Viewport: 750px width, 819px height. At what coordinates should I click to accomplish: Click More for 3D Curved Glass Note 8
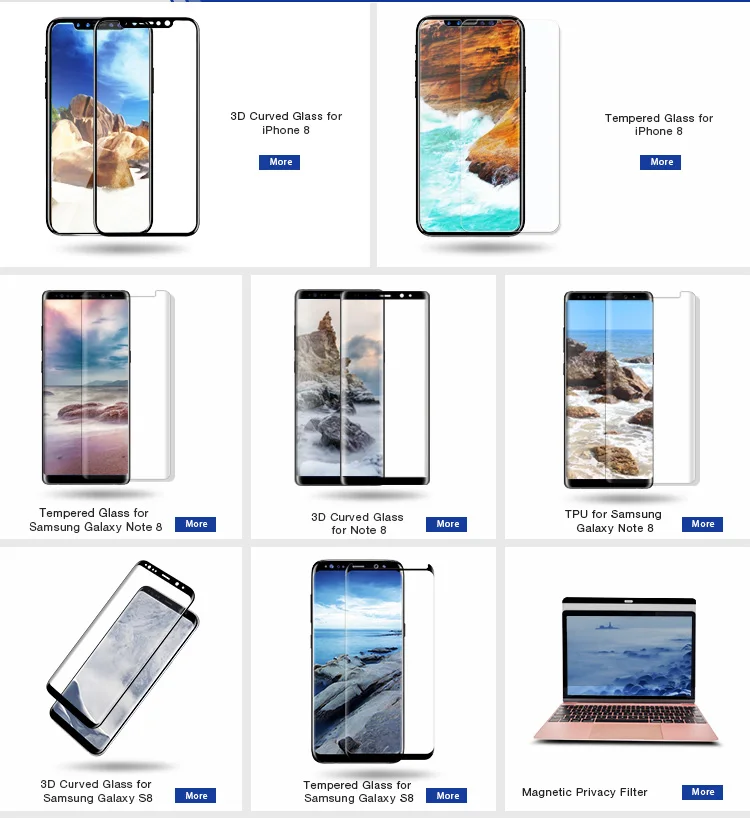(447, 524)
